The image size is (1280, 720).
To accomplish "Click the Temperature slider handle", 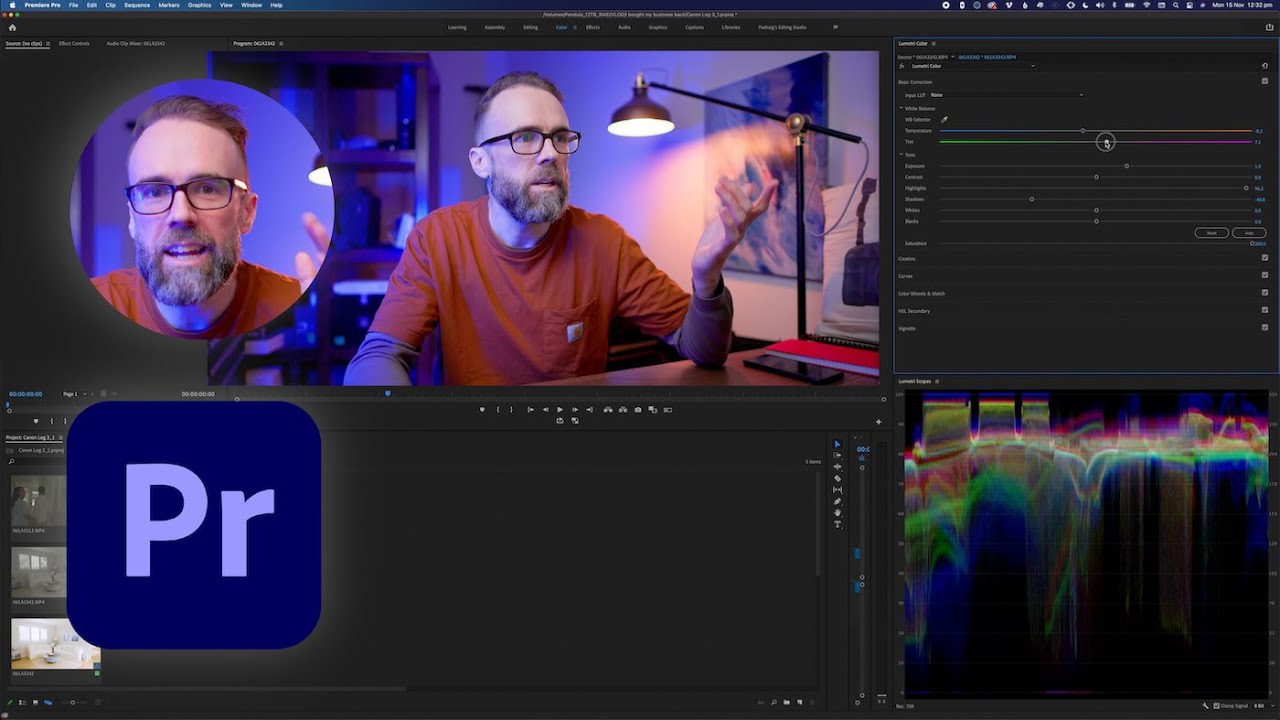I will coord(1082,131).
